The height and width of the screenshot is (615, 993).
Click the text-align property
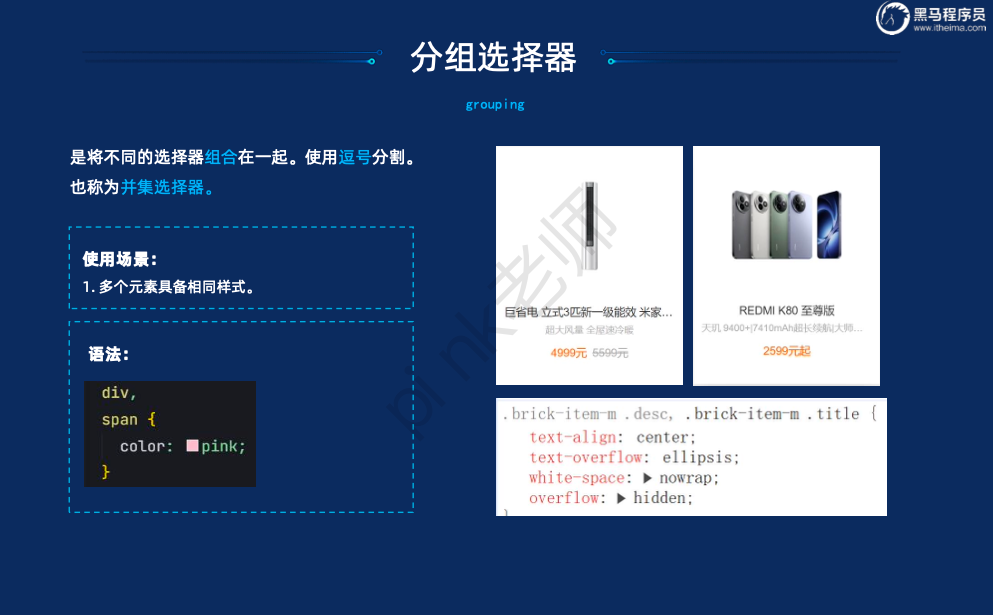[572, 437]
